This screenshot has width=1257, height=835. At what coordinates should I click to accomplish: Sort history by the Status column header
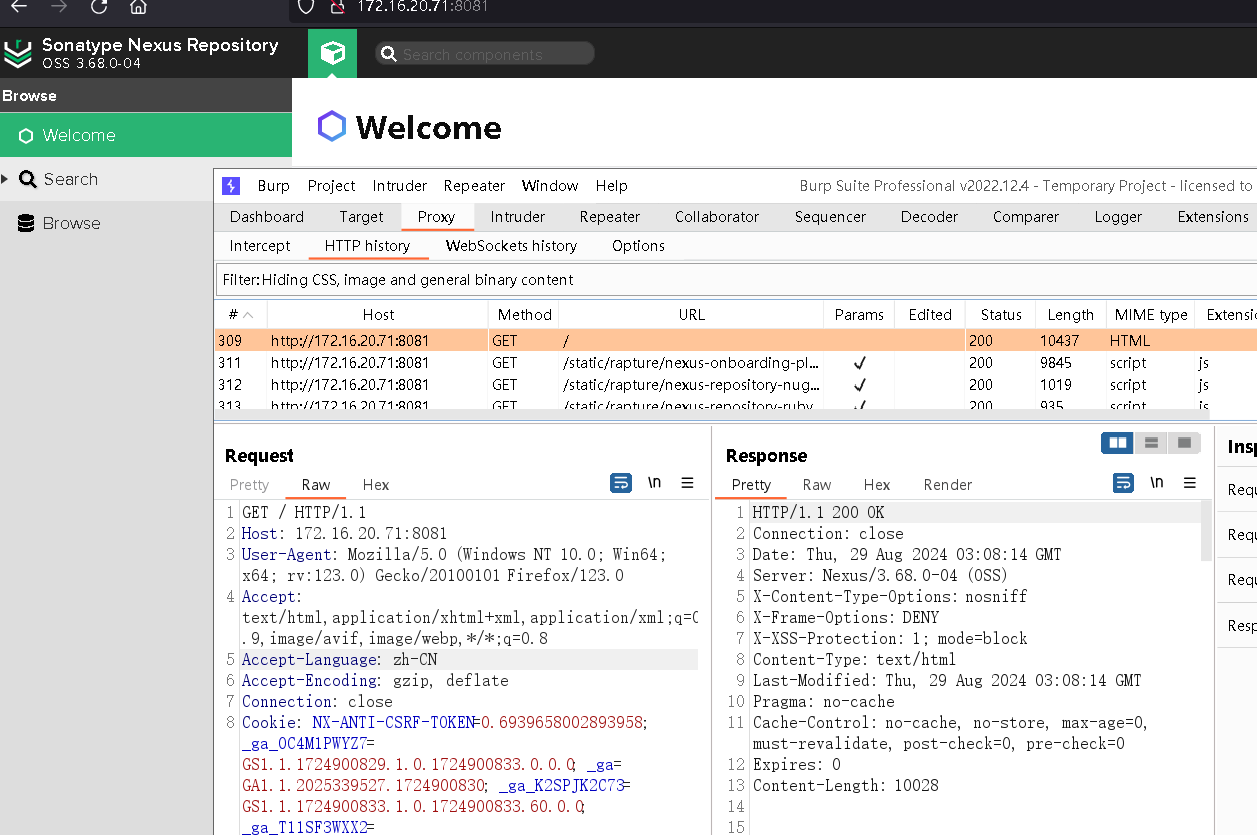(x=1001, y=314)
